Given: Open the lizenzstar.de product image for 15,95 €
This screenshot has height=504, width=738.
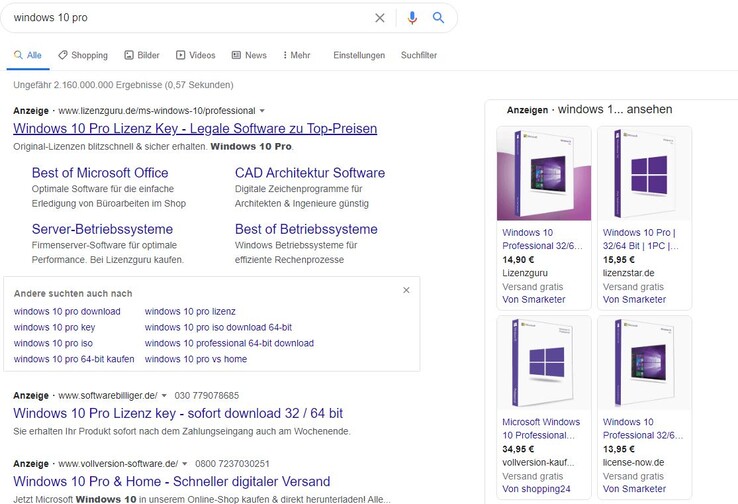Looking at the screenshot, I should (x=644, y=173).
